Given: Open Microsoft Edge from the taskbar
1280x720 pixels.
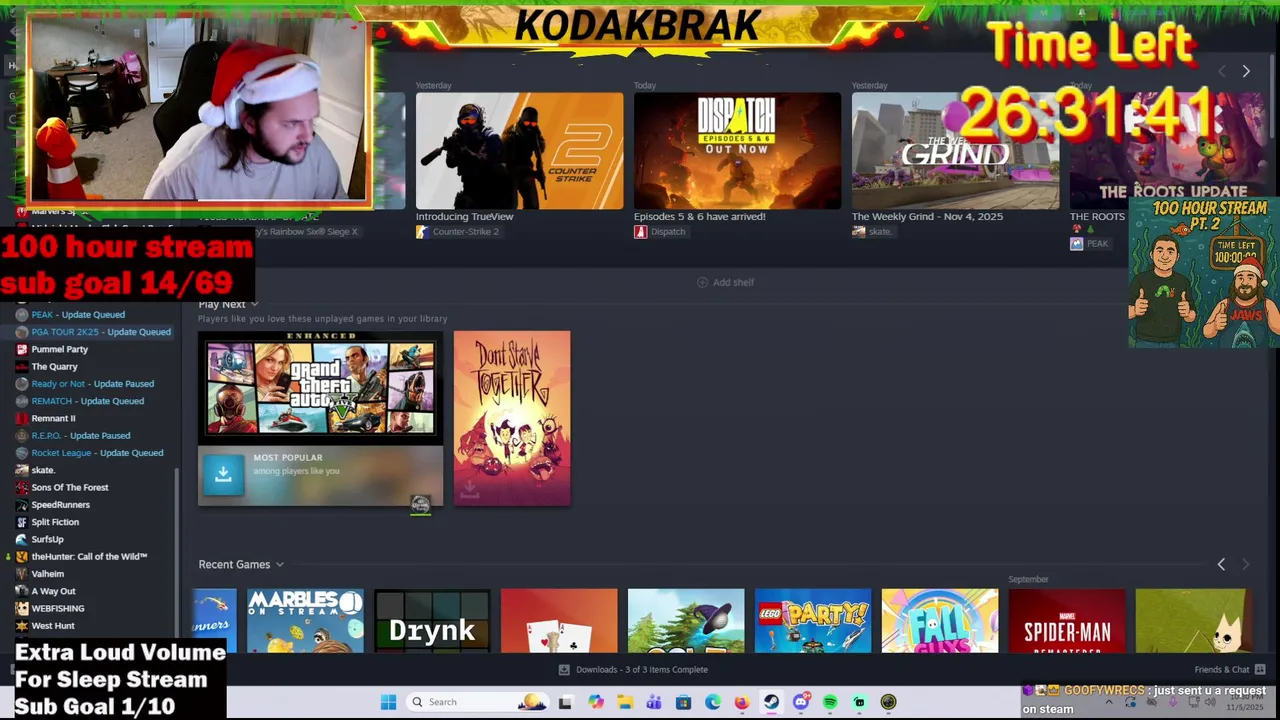Looking at the screenshot, I should 712,702.
